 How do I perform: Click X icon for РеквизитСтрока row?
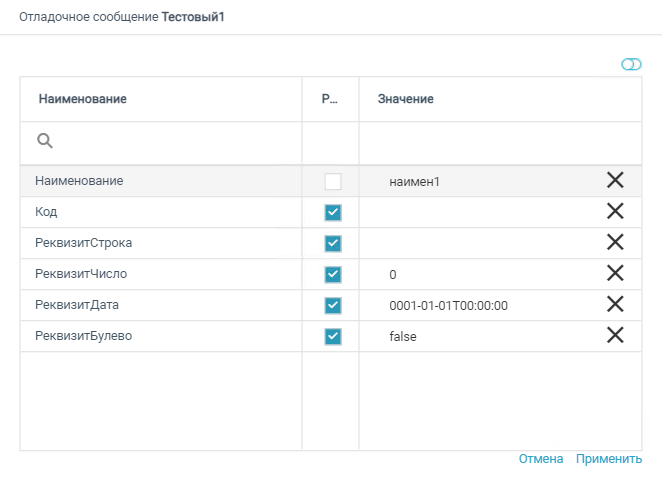click(x=615, y=242)
